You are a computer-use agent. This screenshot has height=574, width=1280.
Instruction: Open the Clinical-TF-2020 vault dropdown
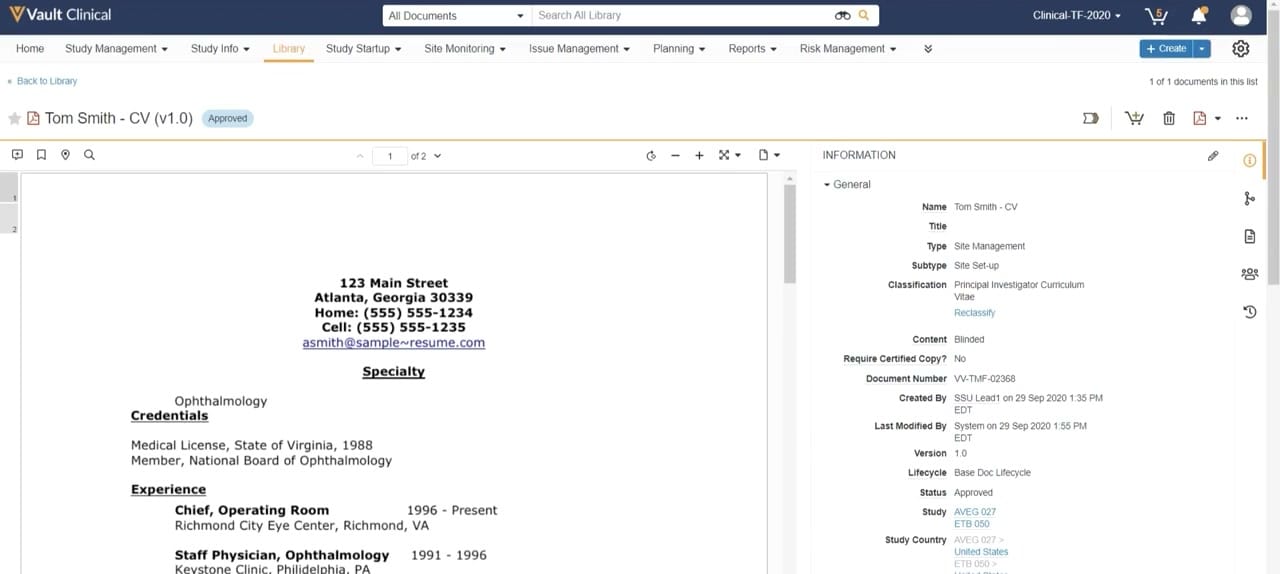click(x=1077, y=15)
